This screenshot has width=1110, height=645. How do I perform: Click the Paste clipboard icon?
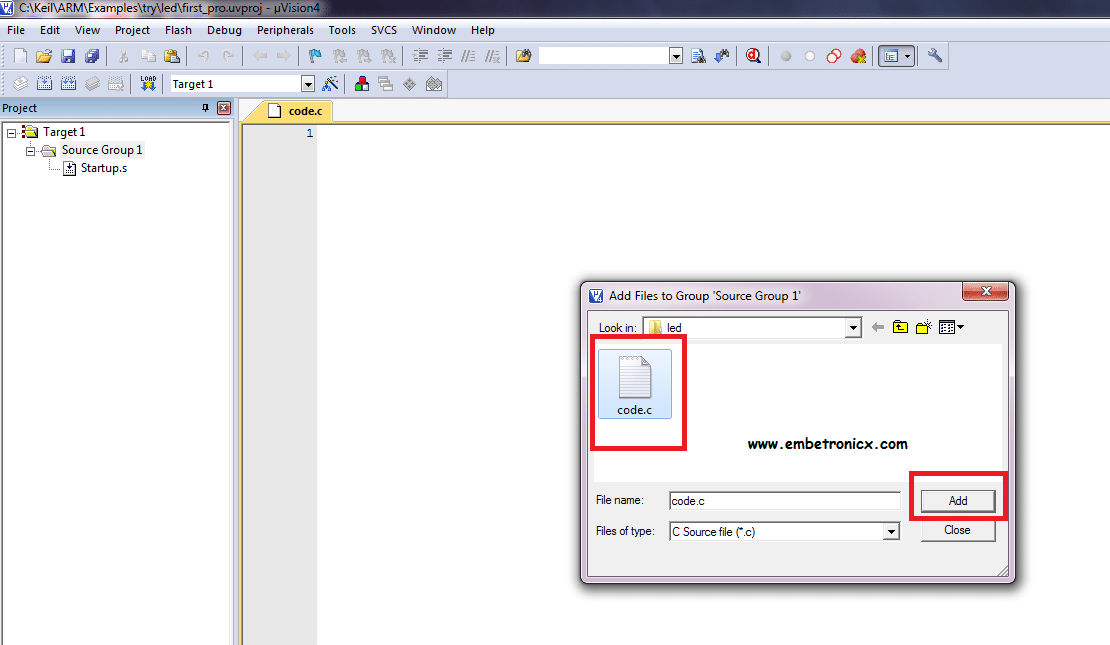(172, 56)
